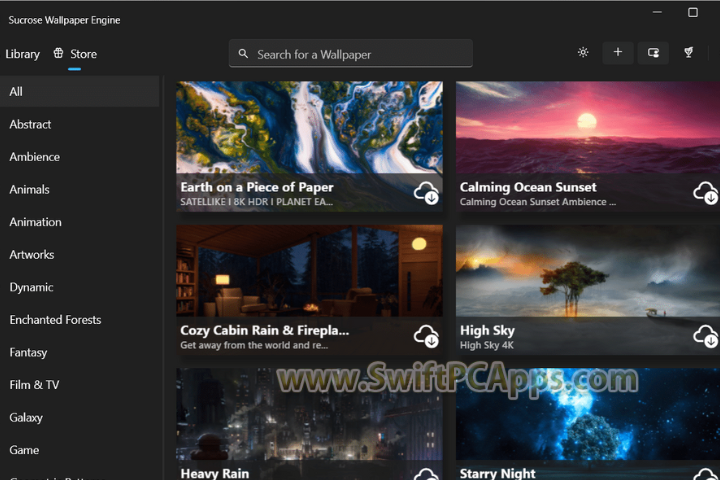Screen dimensions: 720x480
Task: Toggle the sun brightness icon in toolbar
Action: [x=583, y=52]
